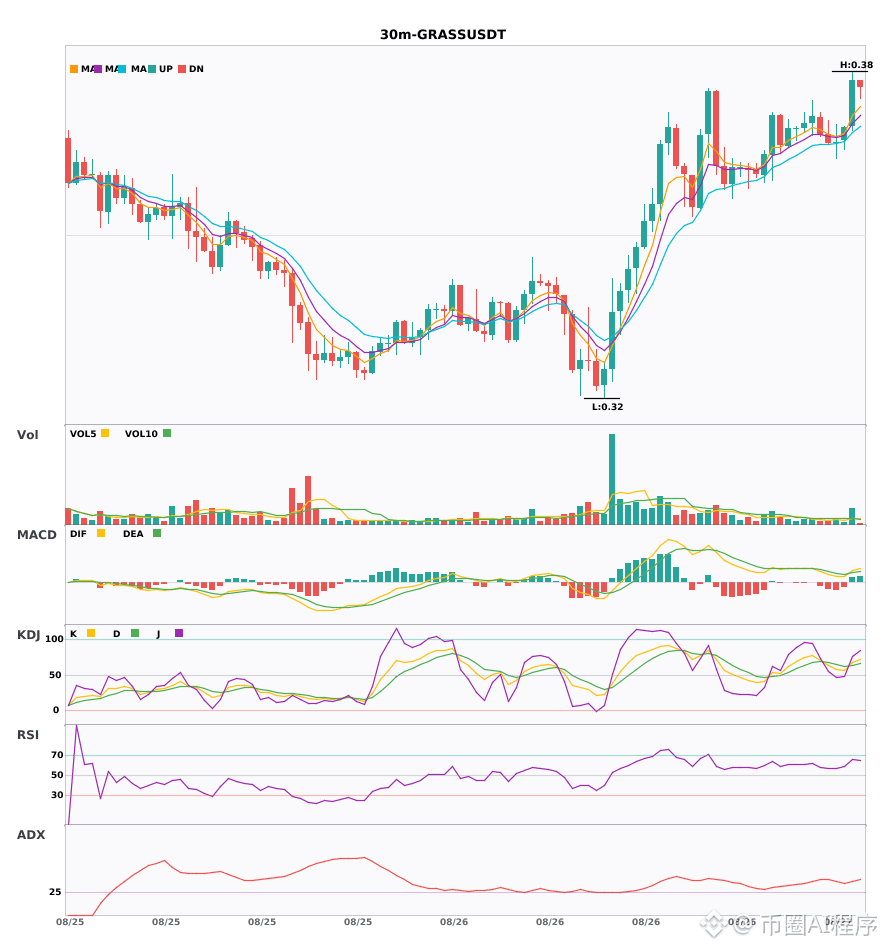Click the Vol panel label
This screenshot has width=885, height=950.
click(27, 435)
